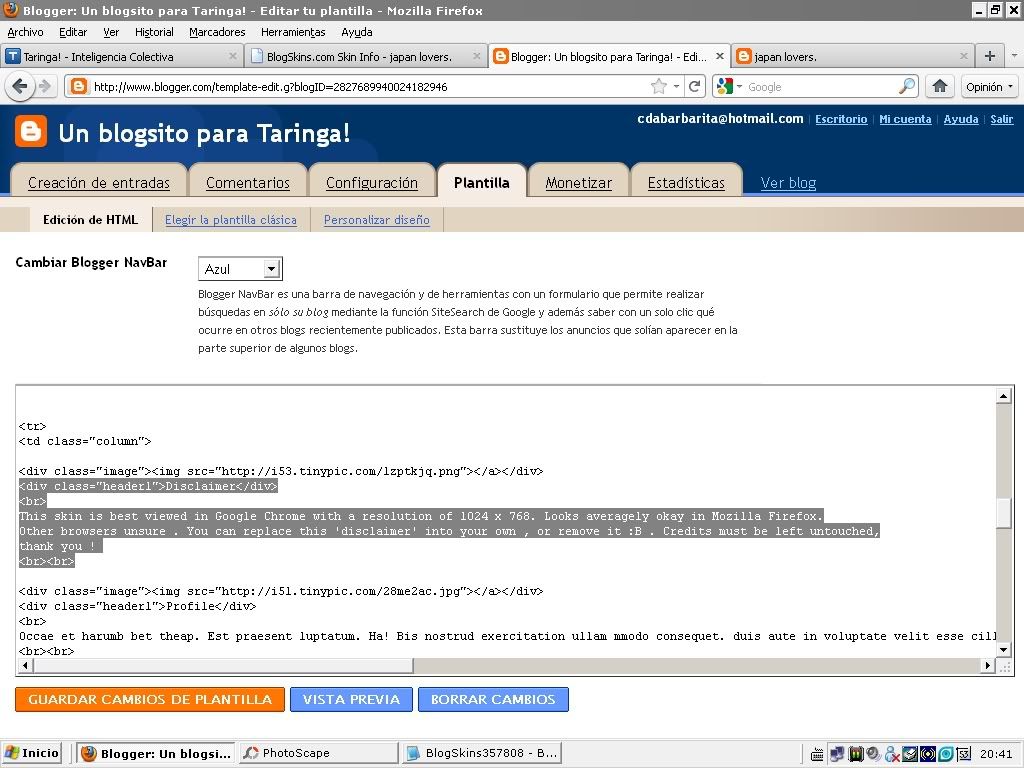Viewport: 1024px width, 768px height.
Task: Click the Blogger logo in the header
Action: point(31,132)
